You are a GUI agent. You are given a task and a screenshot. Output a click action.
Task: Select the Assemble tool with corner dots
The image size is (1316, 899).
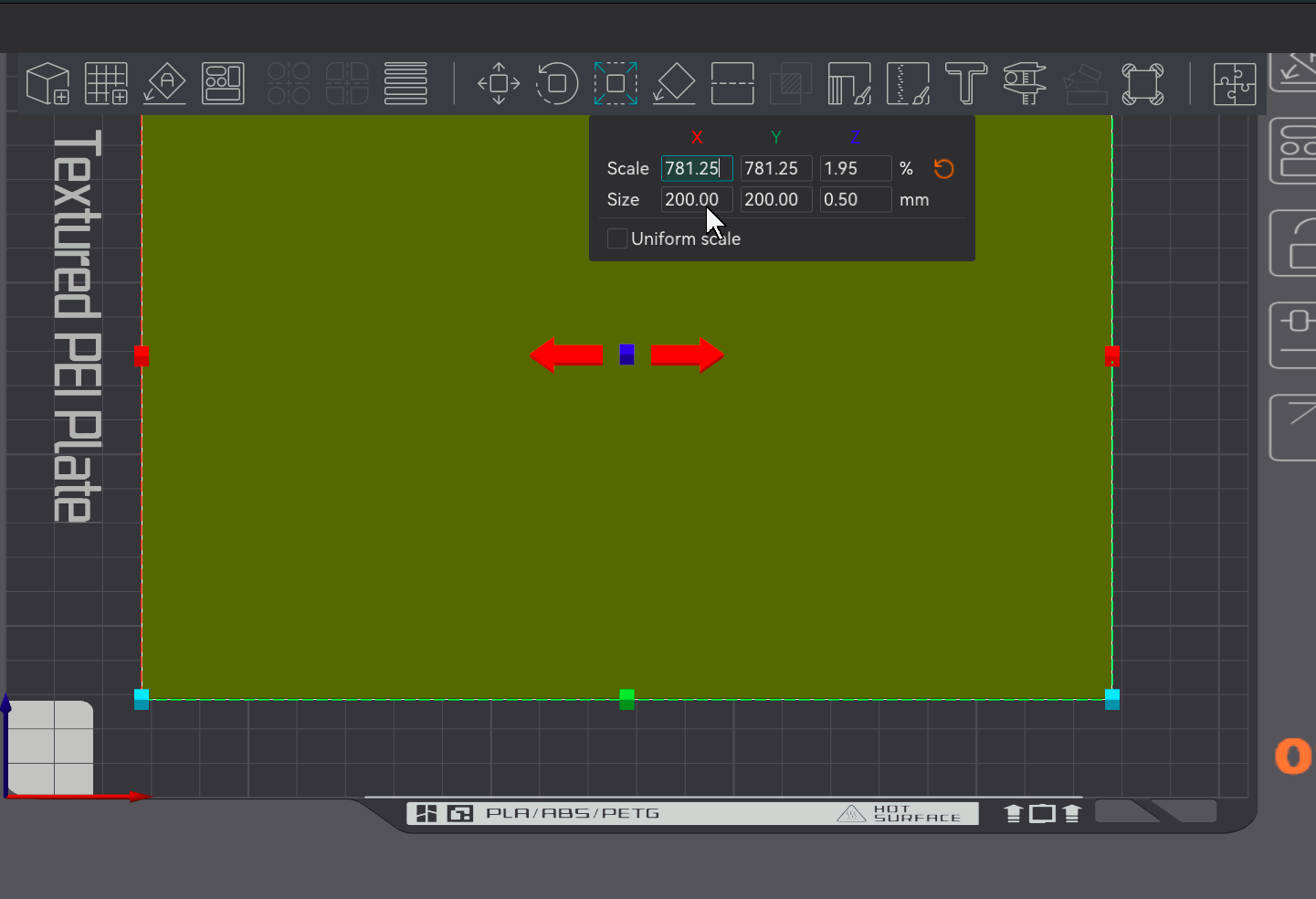coord(1142,83)
